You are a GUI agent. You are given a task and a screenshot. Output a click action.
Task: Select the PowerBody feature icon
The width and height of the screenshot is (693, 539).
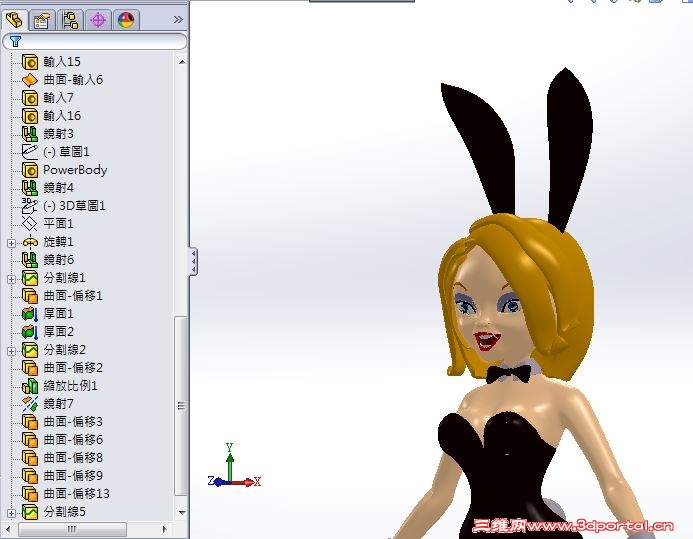pos(30,170)
